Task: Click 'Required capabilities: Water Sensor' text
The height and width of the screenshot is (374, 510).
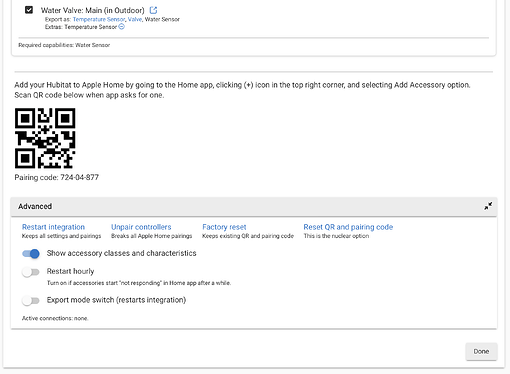Action: tap(64, 45)
